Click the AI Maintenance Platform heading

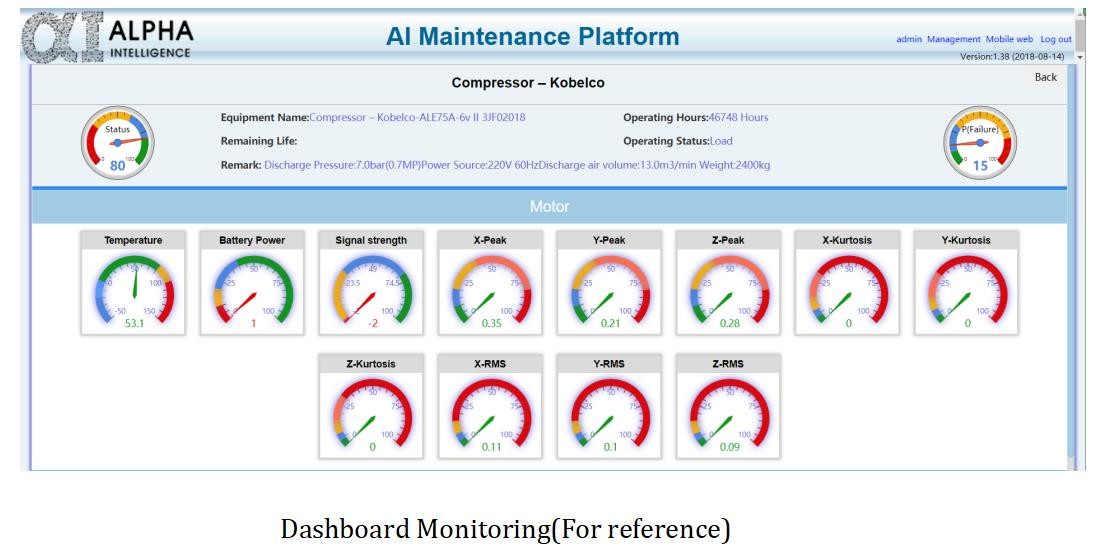532,36
